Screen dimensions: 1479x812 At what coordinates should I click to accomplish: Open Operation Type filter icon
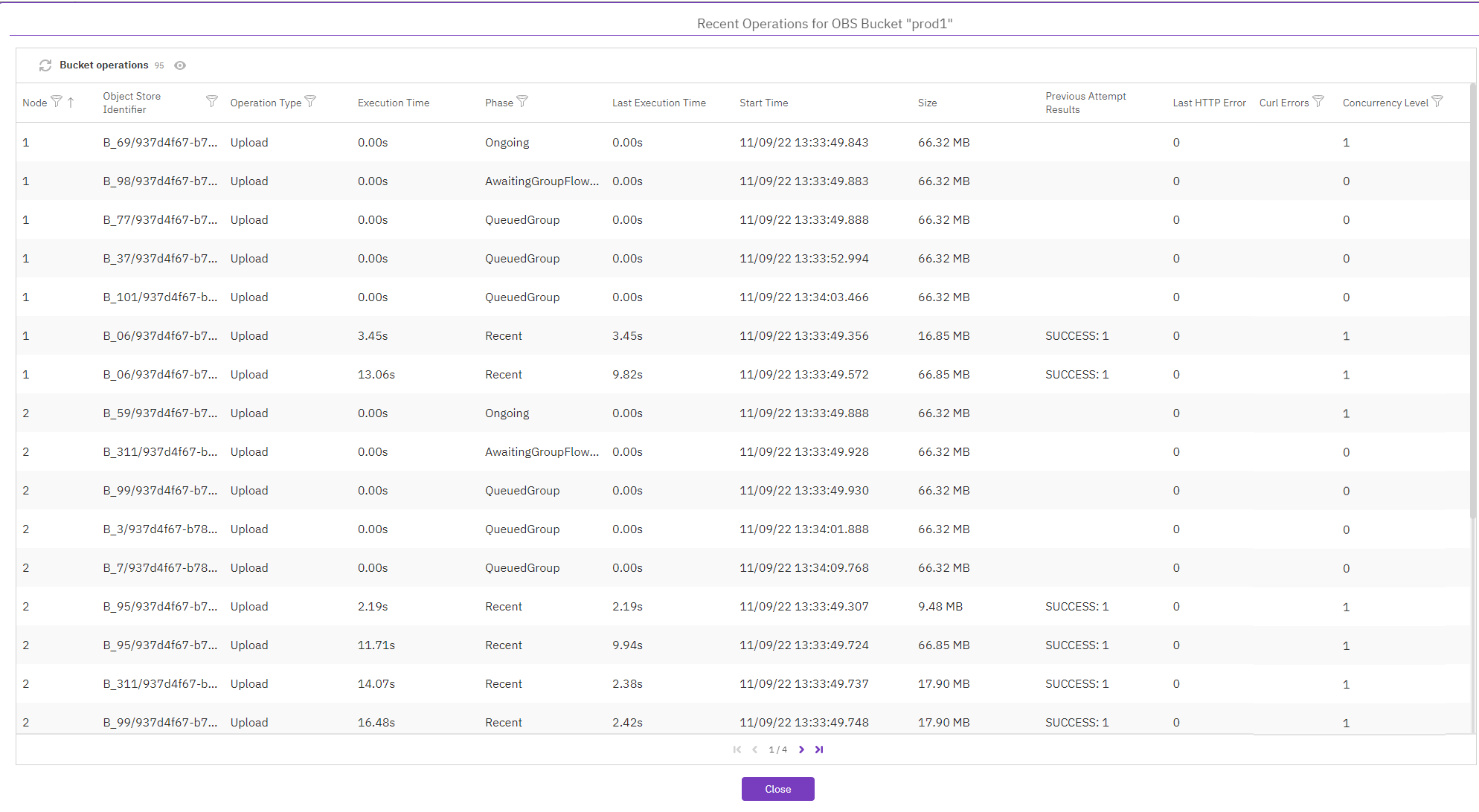(311, 101)
